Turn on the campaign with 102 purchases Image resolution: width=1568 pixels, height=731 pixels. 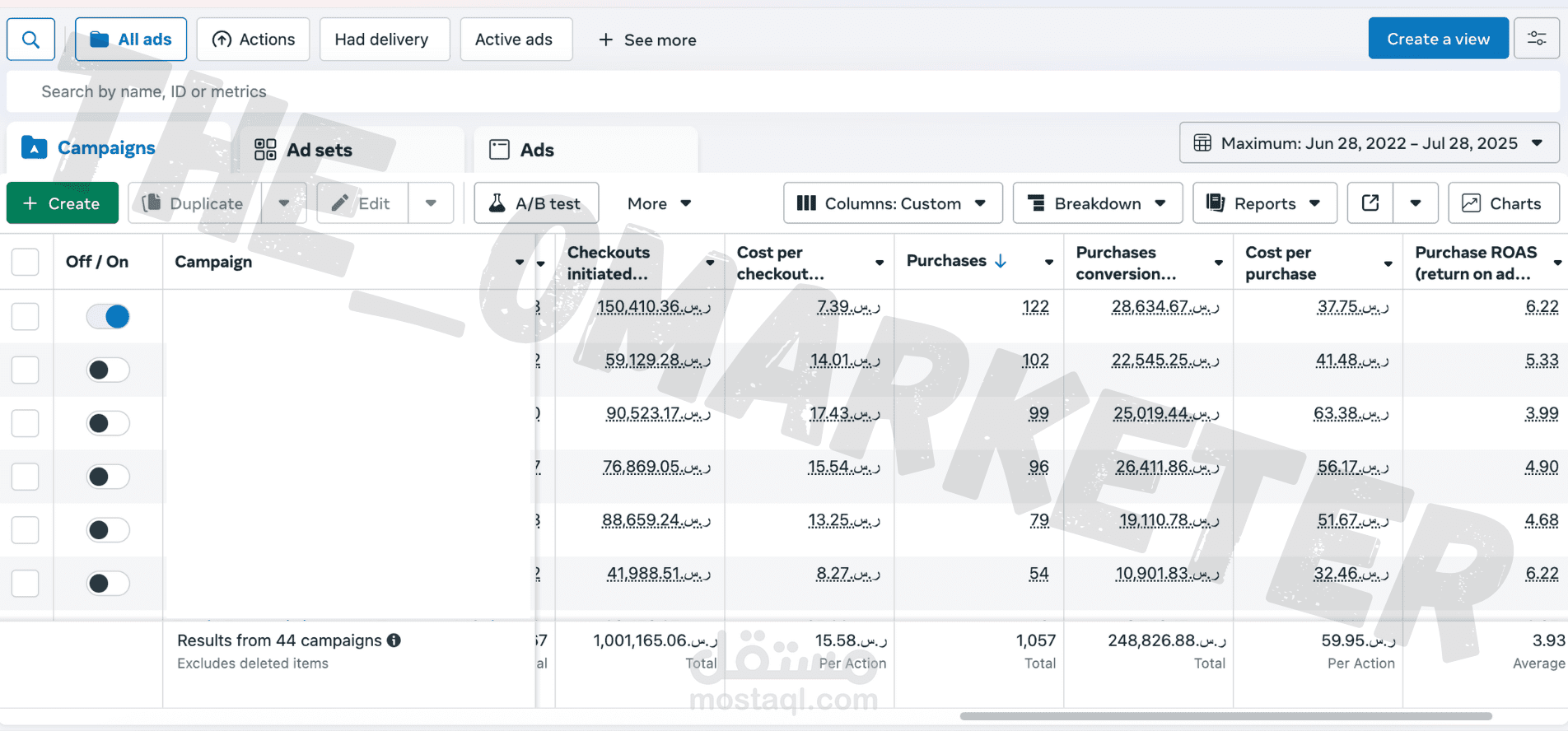(108, 370)
